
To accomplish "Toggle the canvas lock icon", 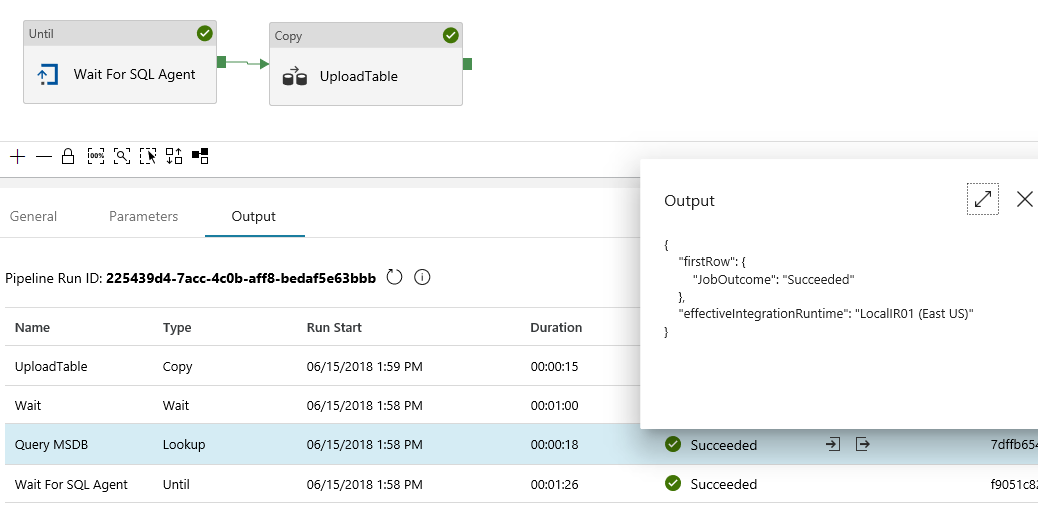I will (x=68, y=156).
